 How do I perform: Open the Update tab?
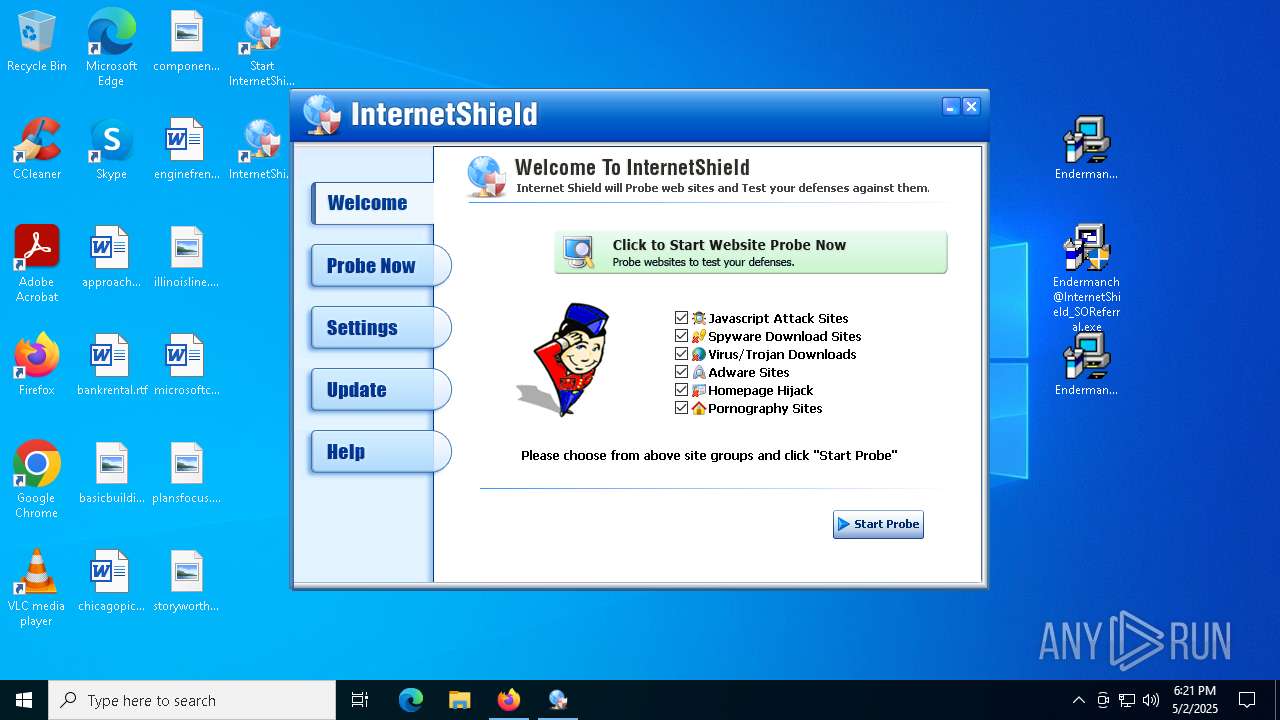[x=380, y=390]
